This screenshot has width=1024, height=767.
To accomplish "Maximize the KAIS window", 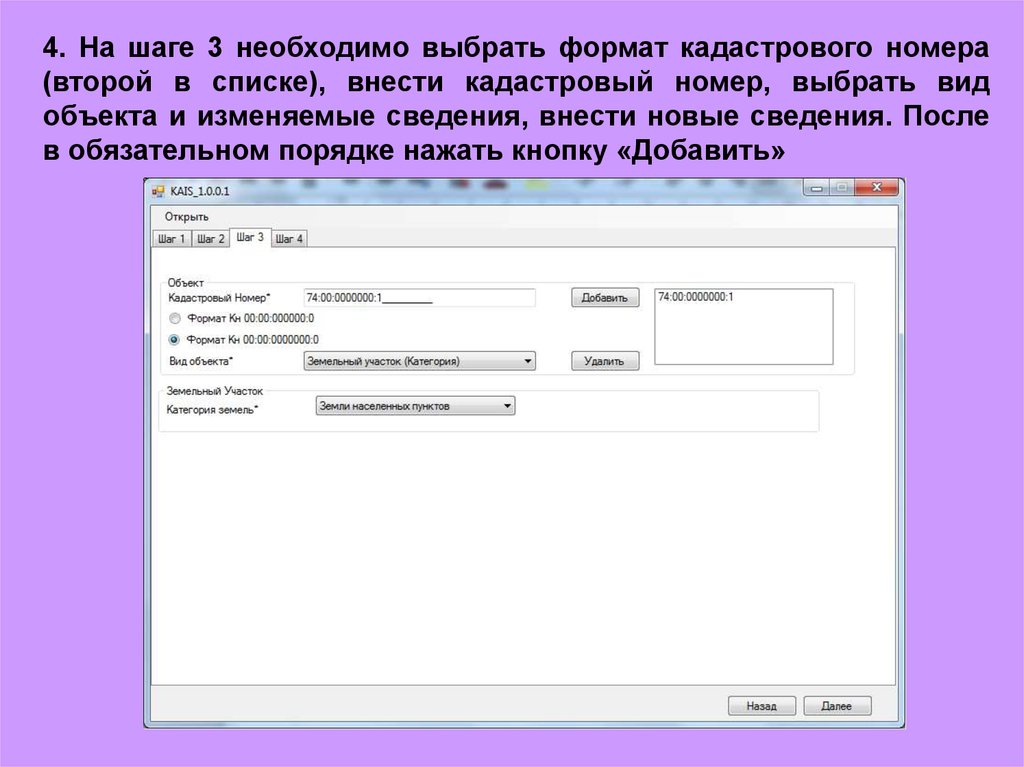I will tap(842, 188).
